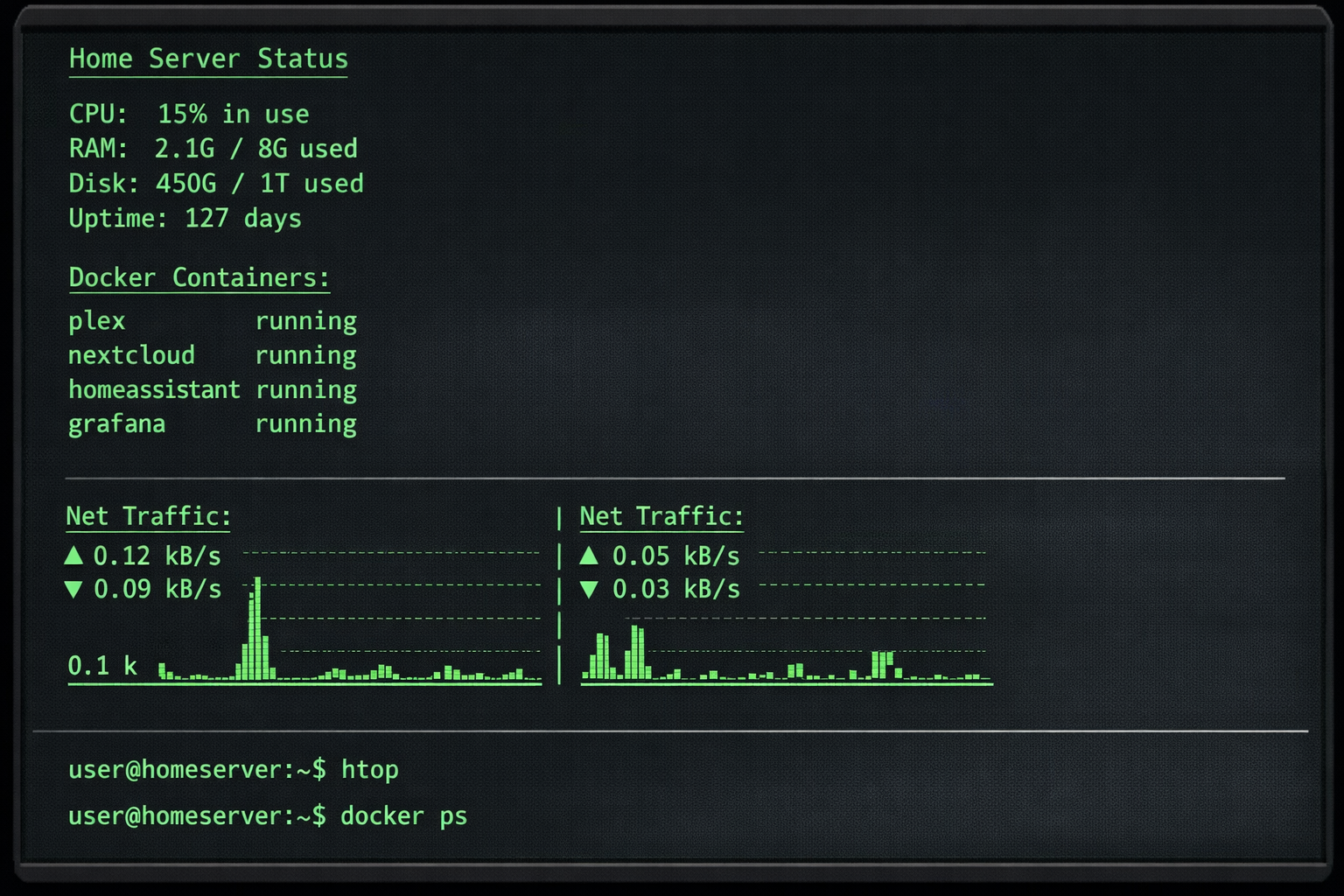Expand the Home Server Status section

pos(208,59)
